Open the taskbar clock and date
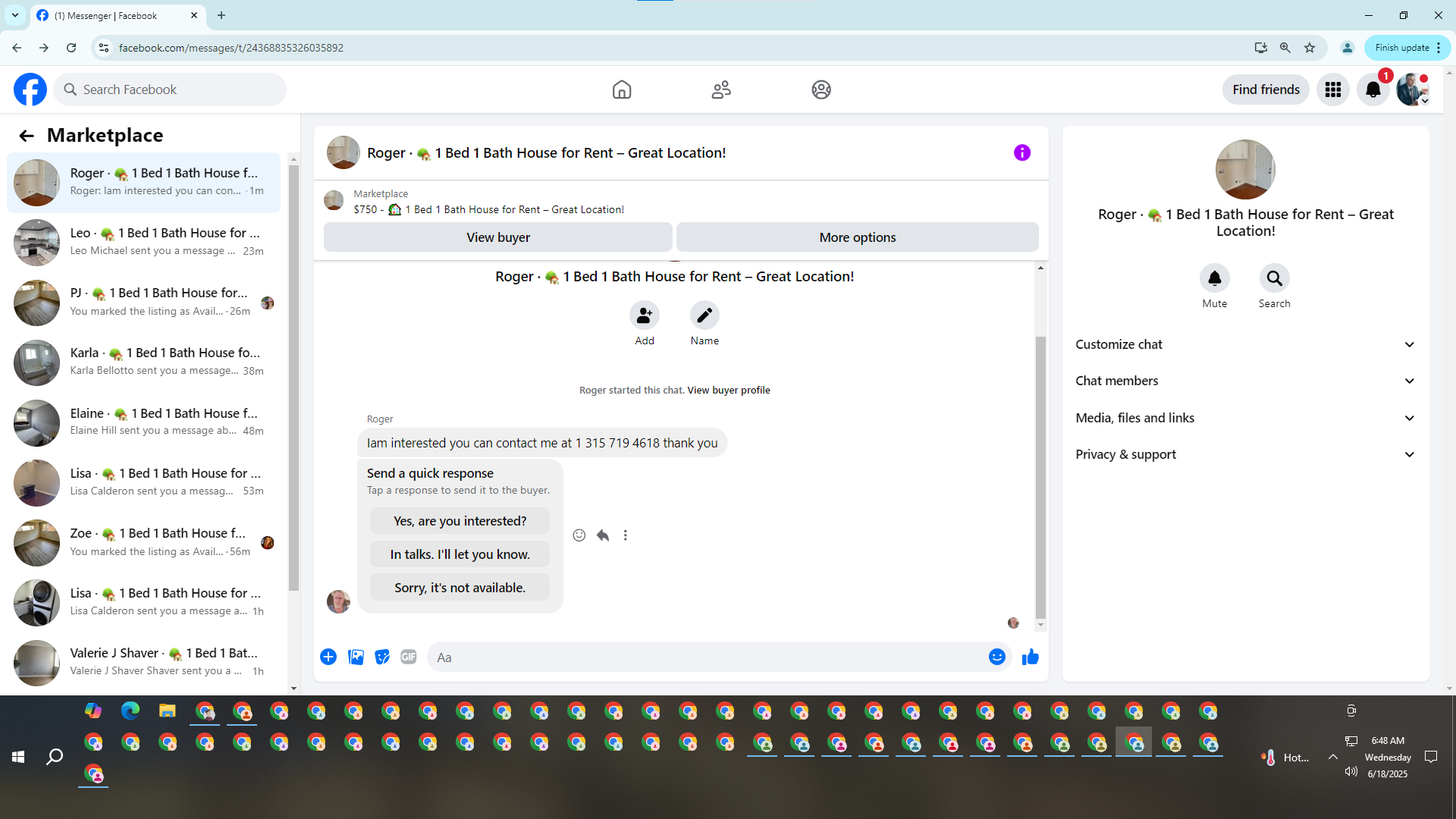Image resolution: width=1456 pixels, height=819 pixels. click(1388, 757)
